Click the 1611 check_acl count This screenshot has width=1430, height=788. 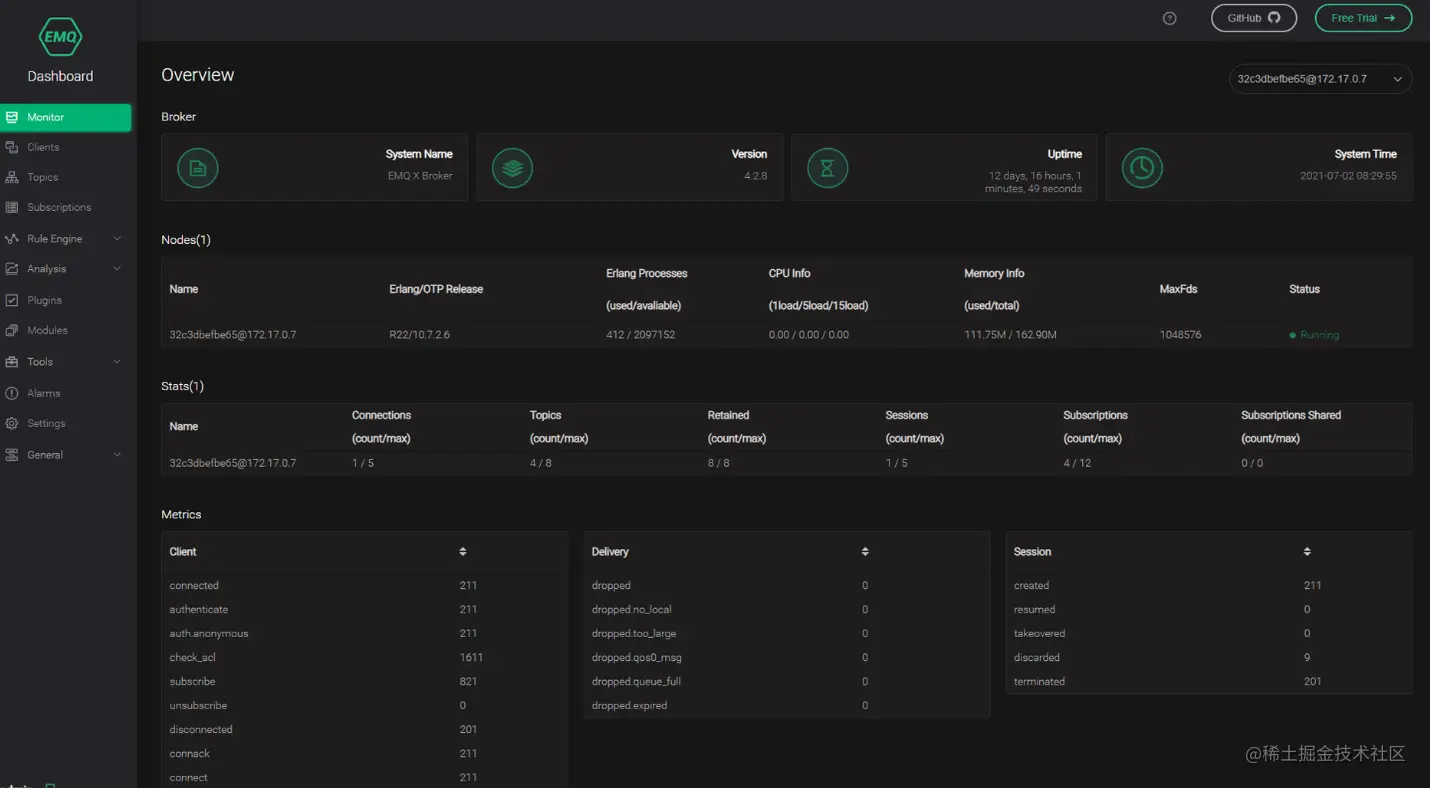click(471, 657)
